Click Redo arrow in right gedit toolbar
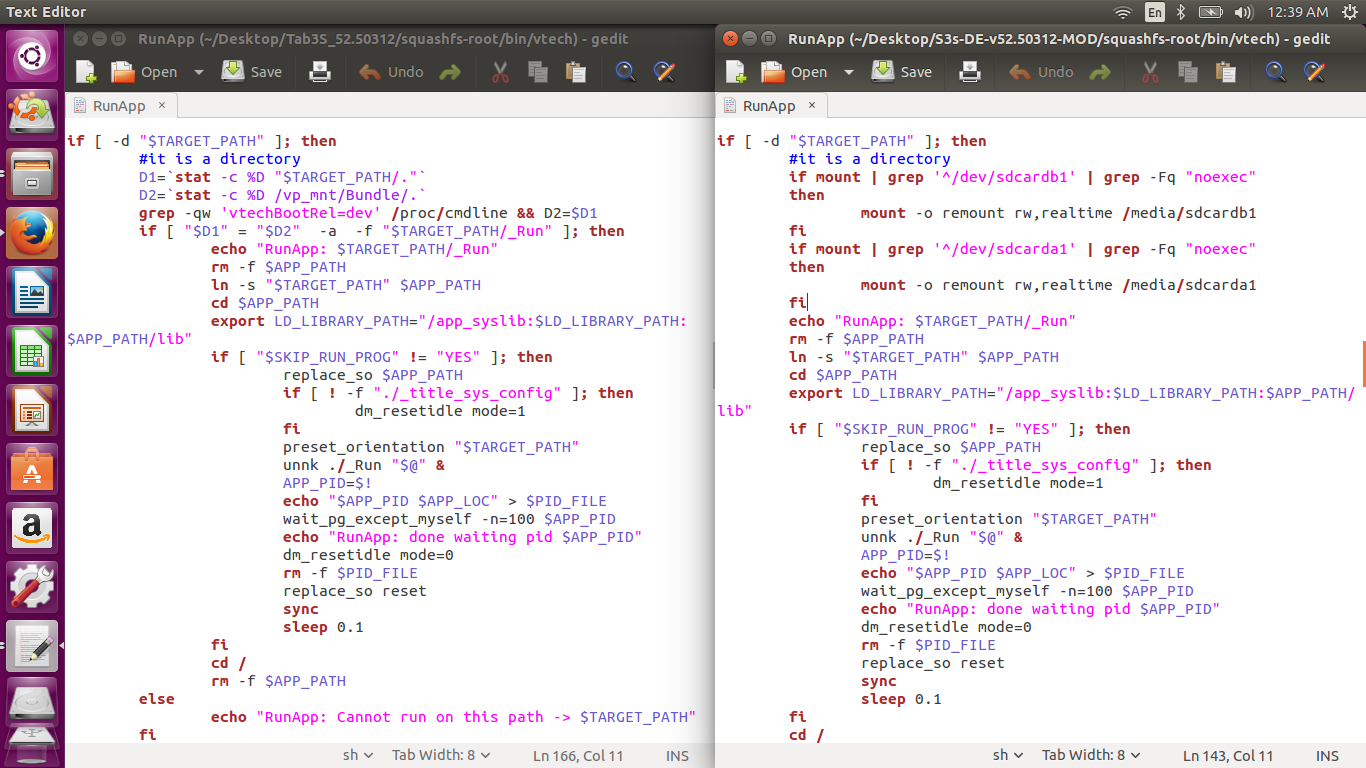Viewport: 1366px width, 768px height. point(1100,72)
